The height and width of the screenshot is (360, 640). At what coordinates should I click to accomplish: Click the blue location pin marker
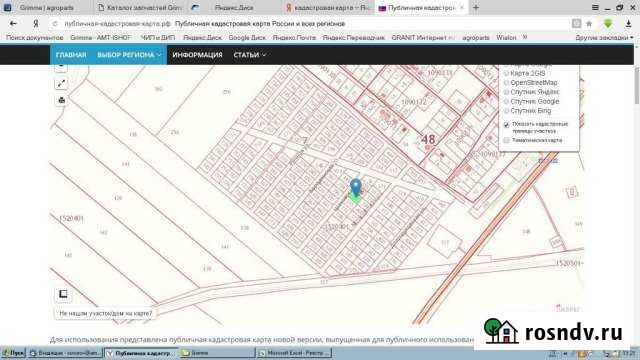(x=356, y=187)
